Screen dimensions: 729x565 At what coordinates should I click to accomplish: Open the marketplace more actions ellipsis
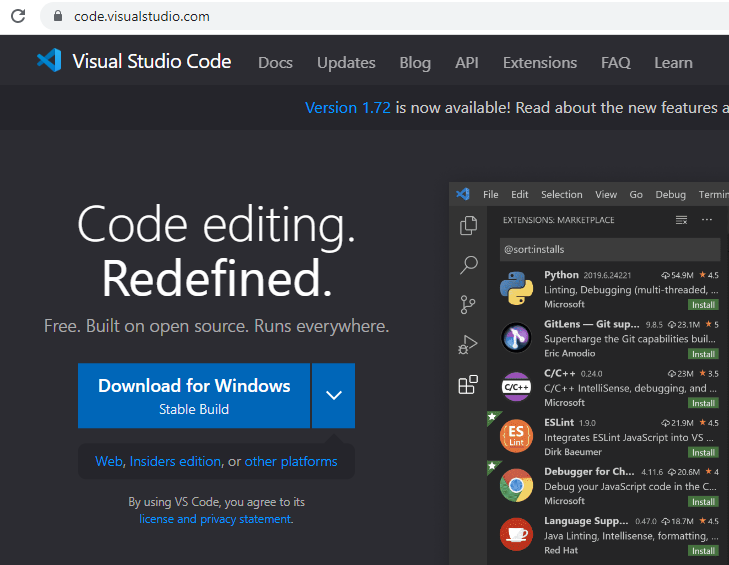(707, 220)
